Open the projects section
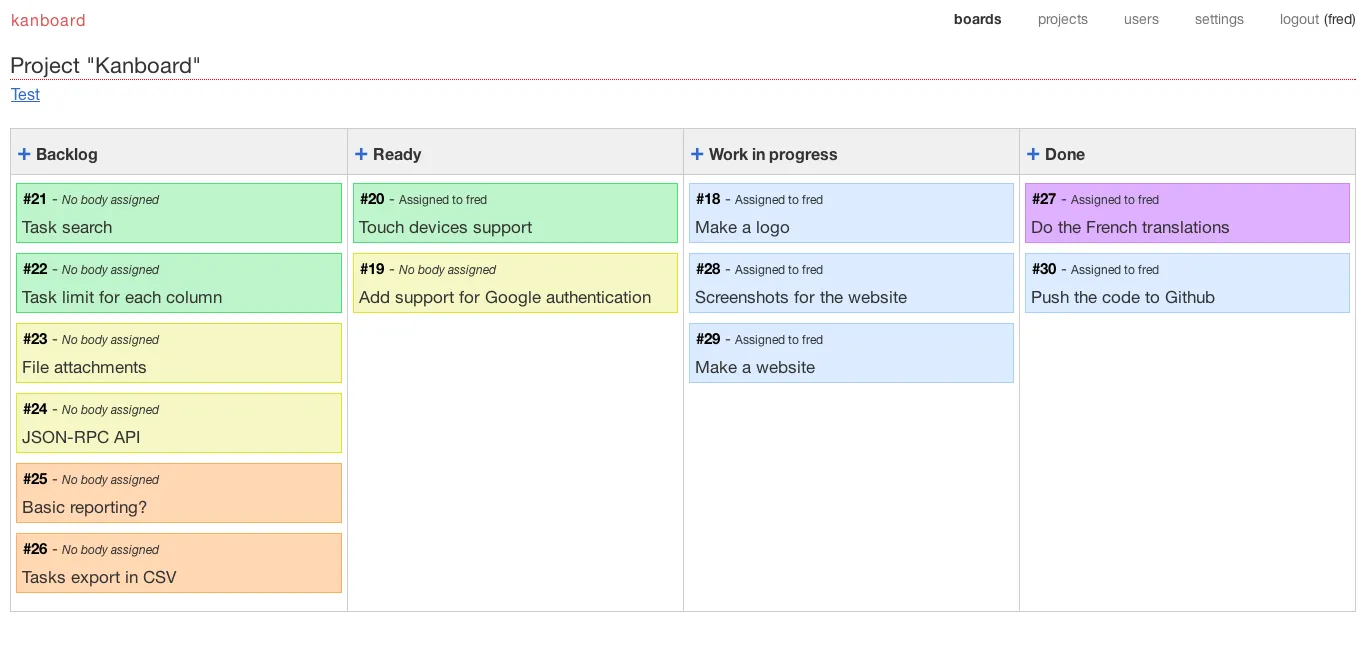The width and height of the screenshot is (1366, 670). tap(1062, 19)
